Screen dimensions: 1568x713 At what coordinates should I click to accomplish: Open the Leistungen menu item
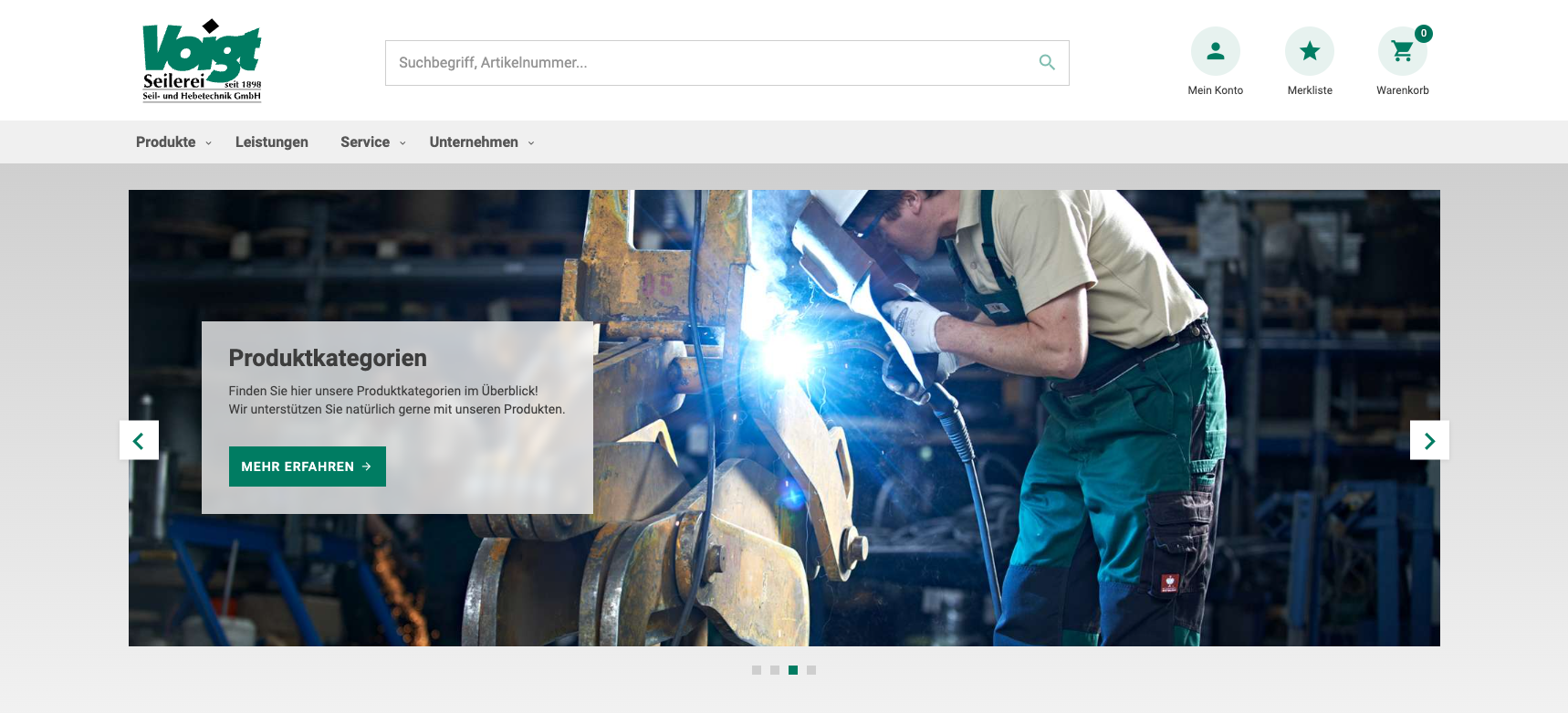pyautogui.click(x=271, y=142)
